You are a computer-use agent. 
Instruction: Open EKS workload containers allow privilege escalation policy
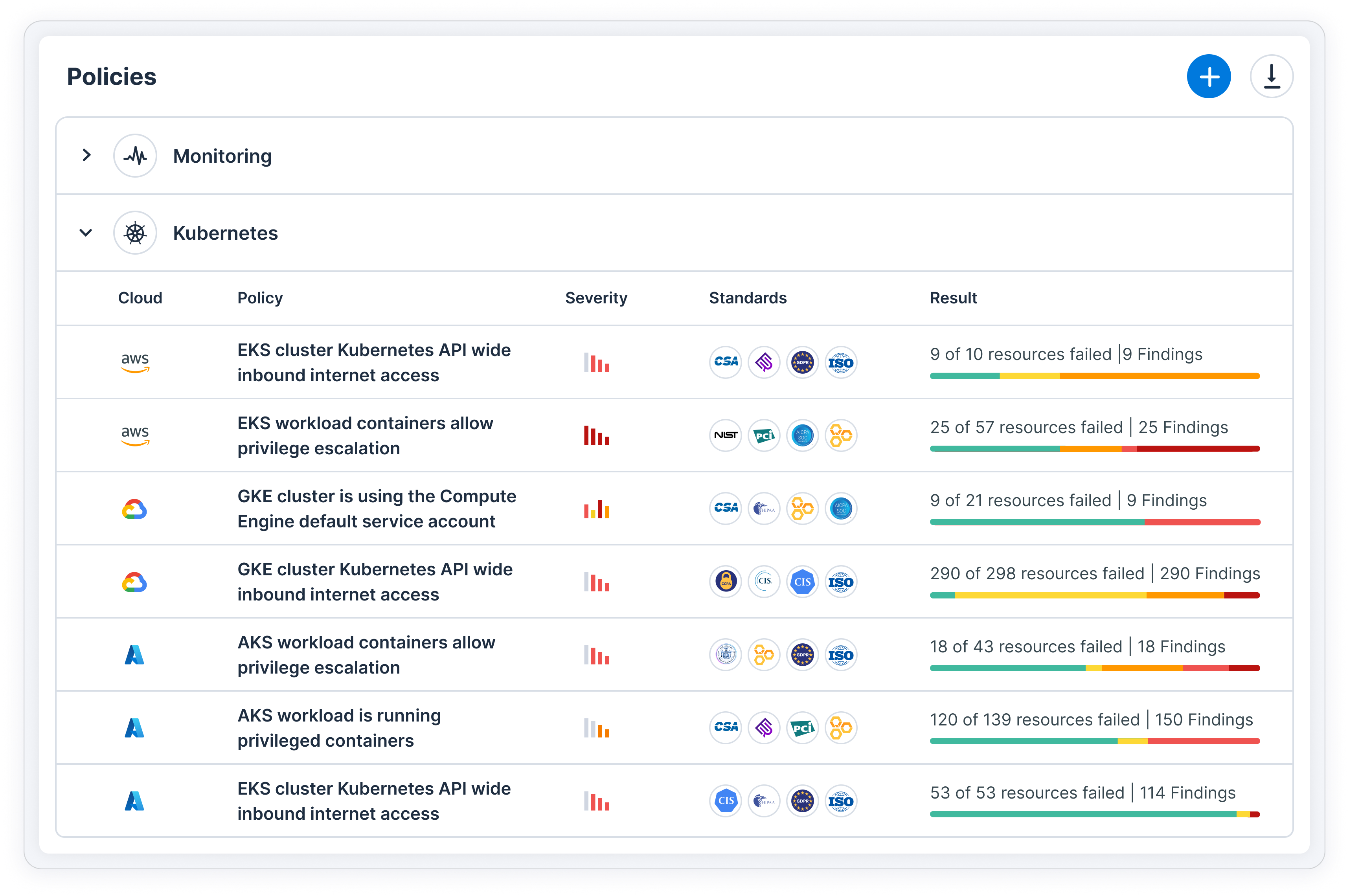(x=365, y=435)
